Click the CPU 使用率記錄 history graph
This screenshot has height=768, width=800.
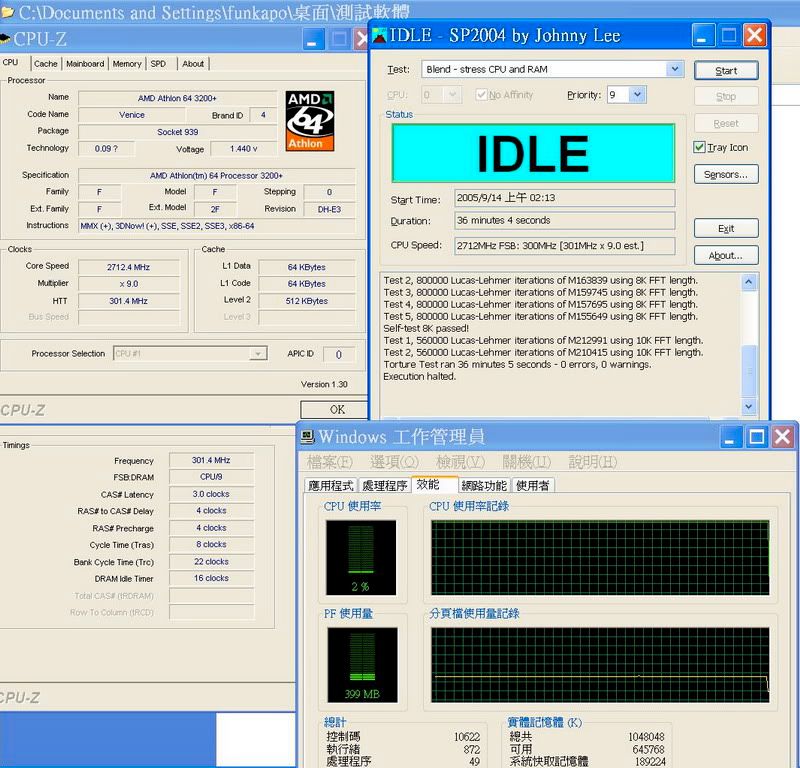pyautogui.click(x=600, y=557)
